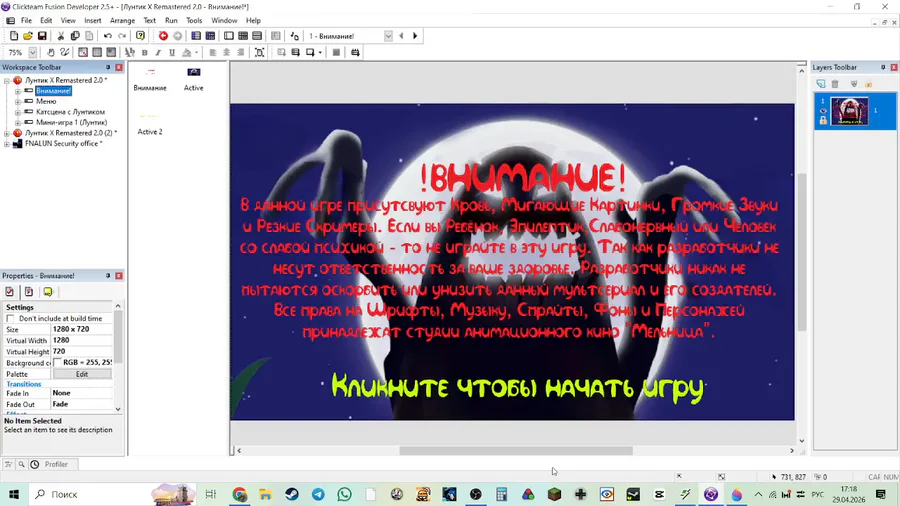Viewport: 900px width, 506px height.
Task: Select the hand pan tool
Action: 51,52
